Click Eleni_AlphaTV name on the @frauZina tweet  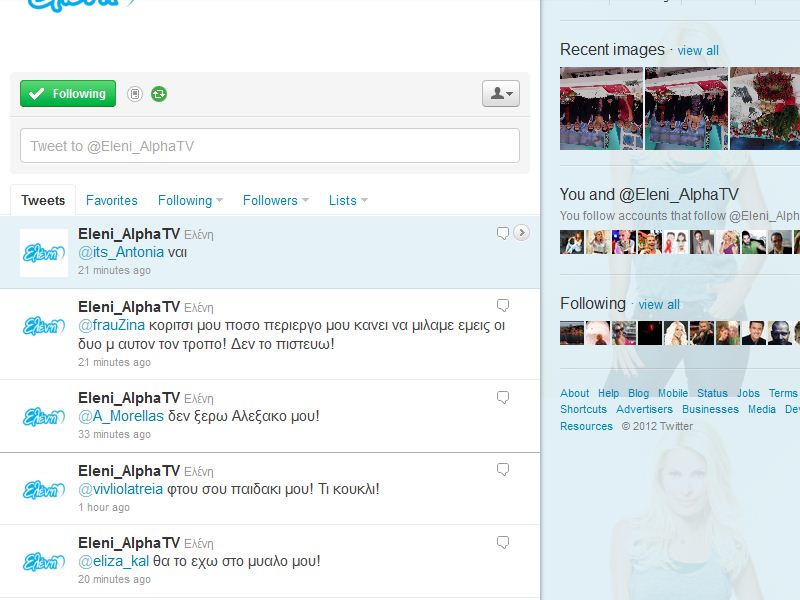tap(129, 307)
